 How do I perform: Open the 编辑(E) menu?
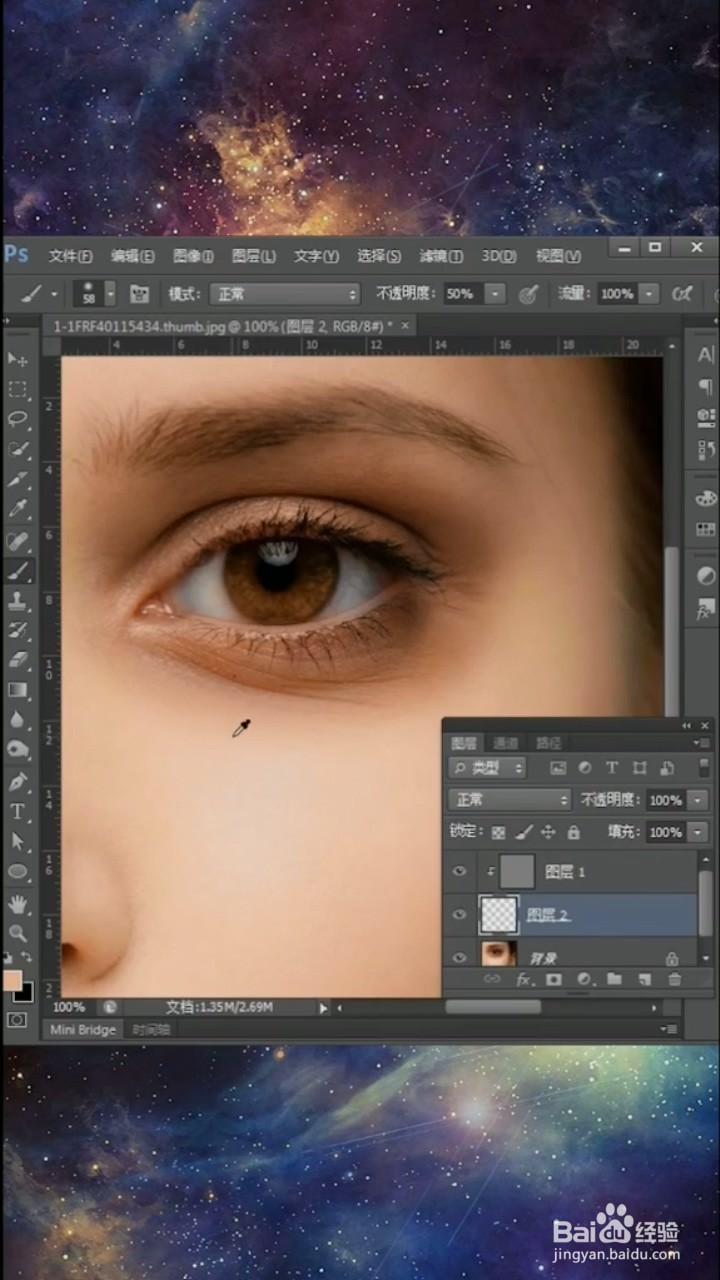132,256
